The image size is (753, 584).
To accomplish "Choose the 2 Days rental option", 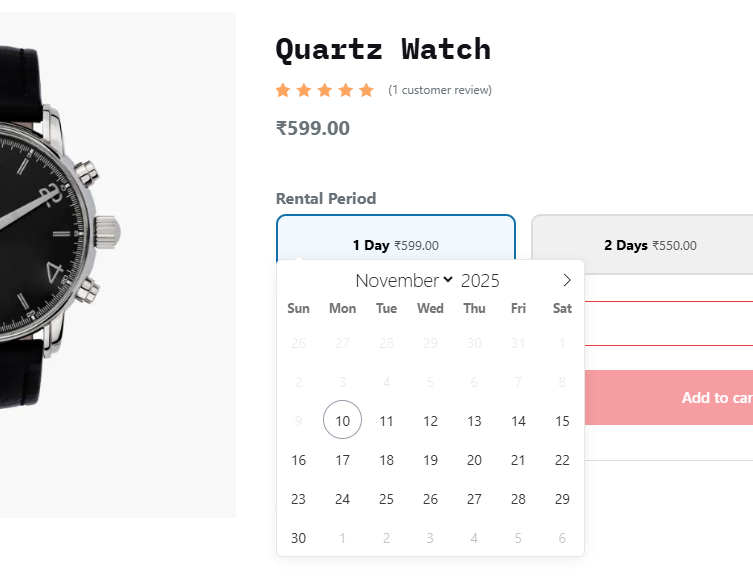I will coord(648,245).
